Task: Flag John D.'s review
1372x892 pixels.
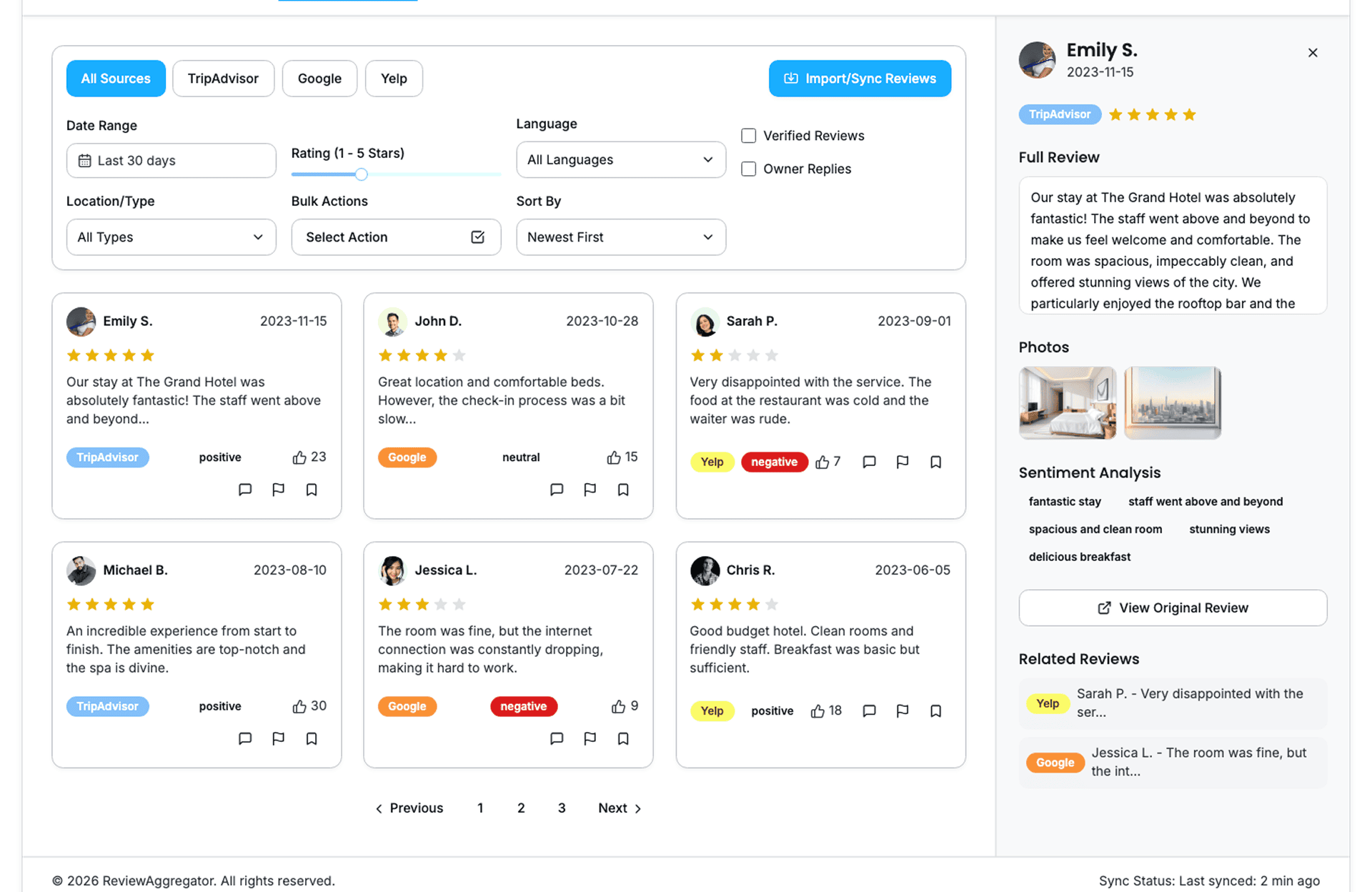Action: 590,490
